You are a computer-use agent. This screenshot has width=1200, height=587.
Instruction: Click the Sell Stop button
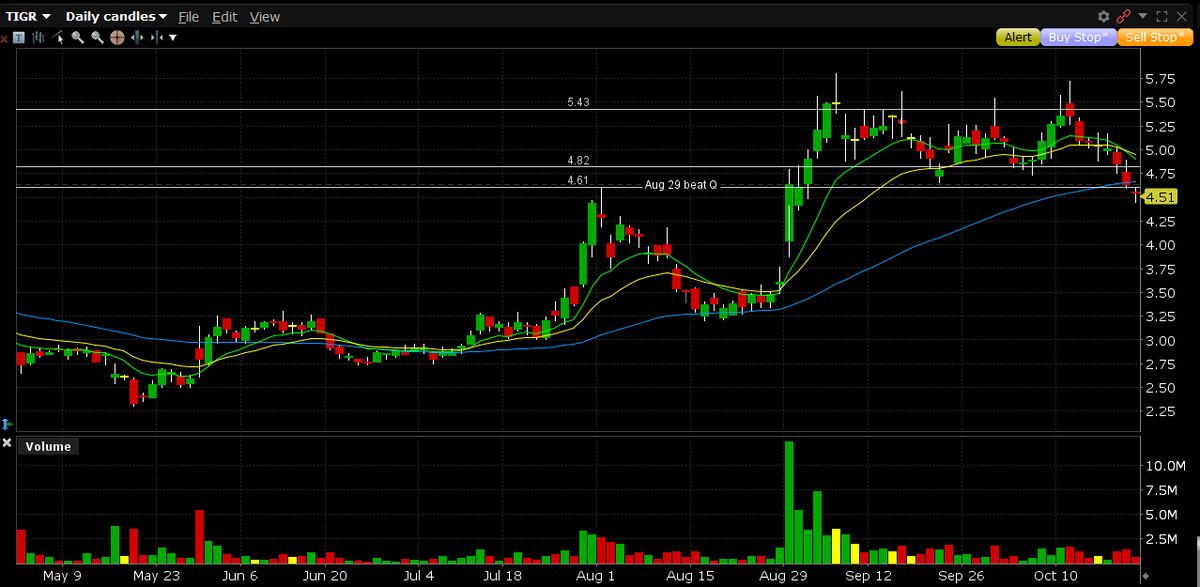[x=1154, y=37]
